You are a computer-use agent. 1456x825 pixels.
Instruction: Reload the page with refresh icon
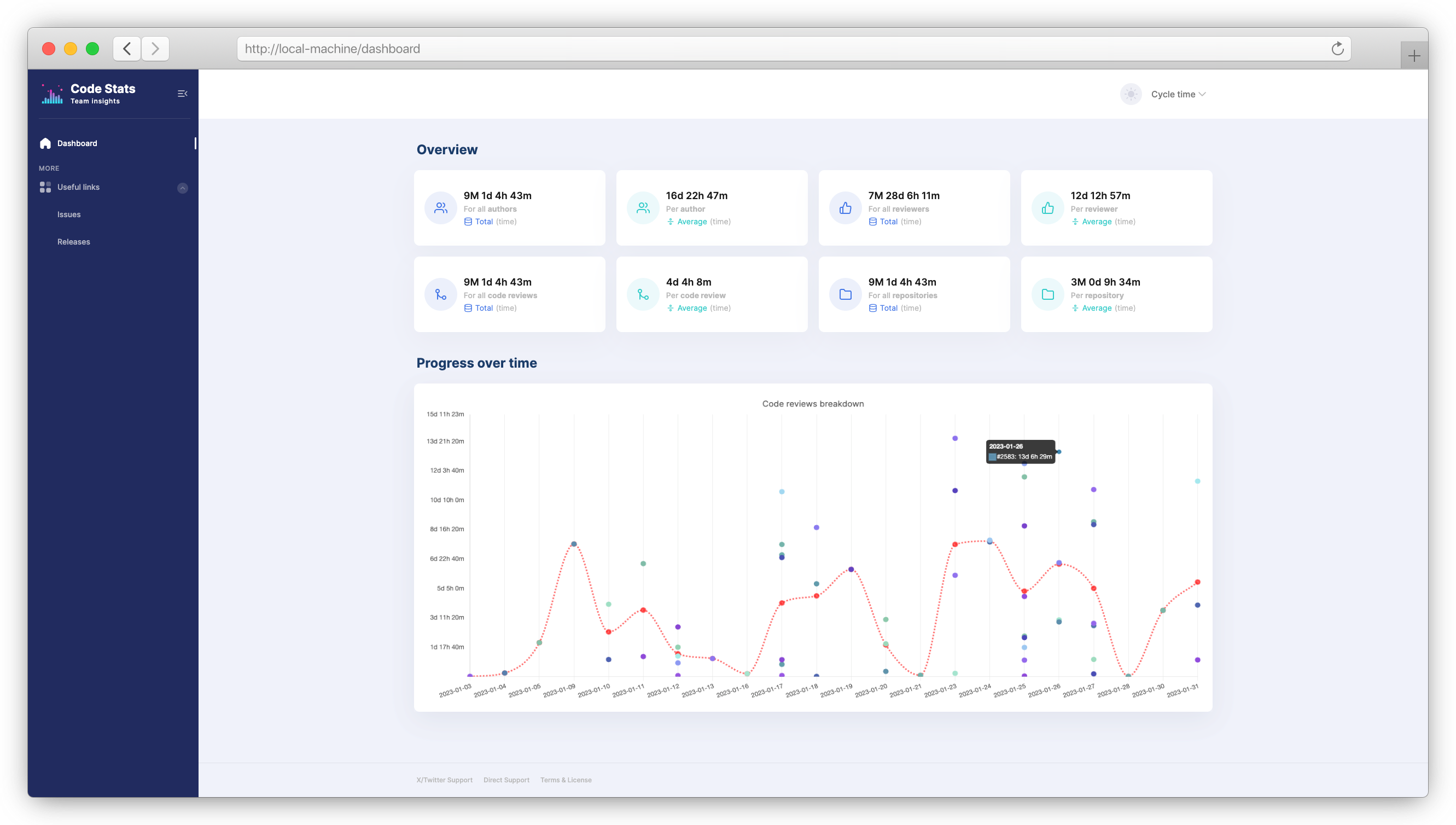(x=1337, y=49)
